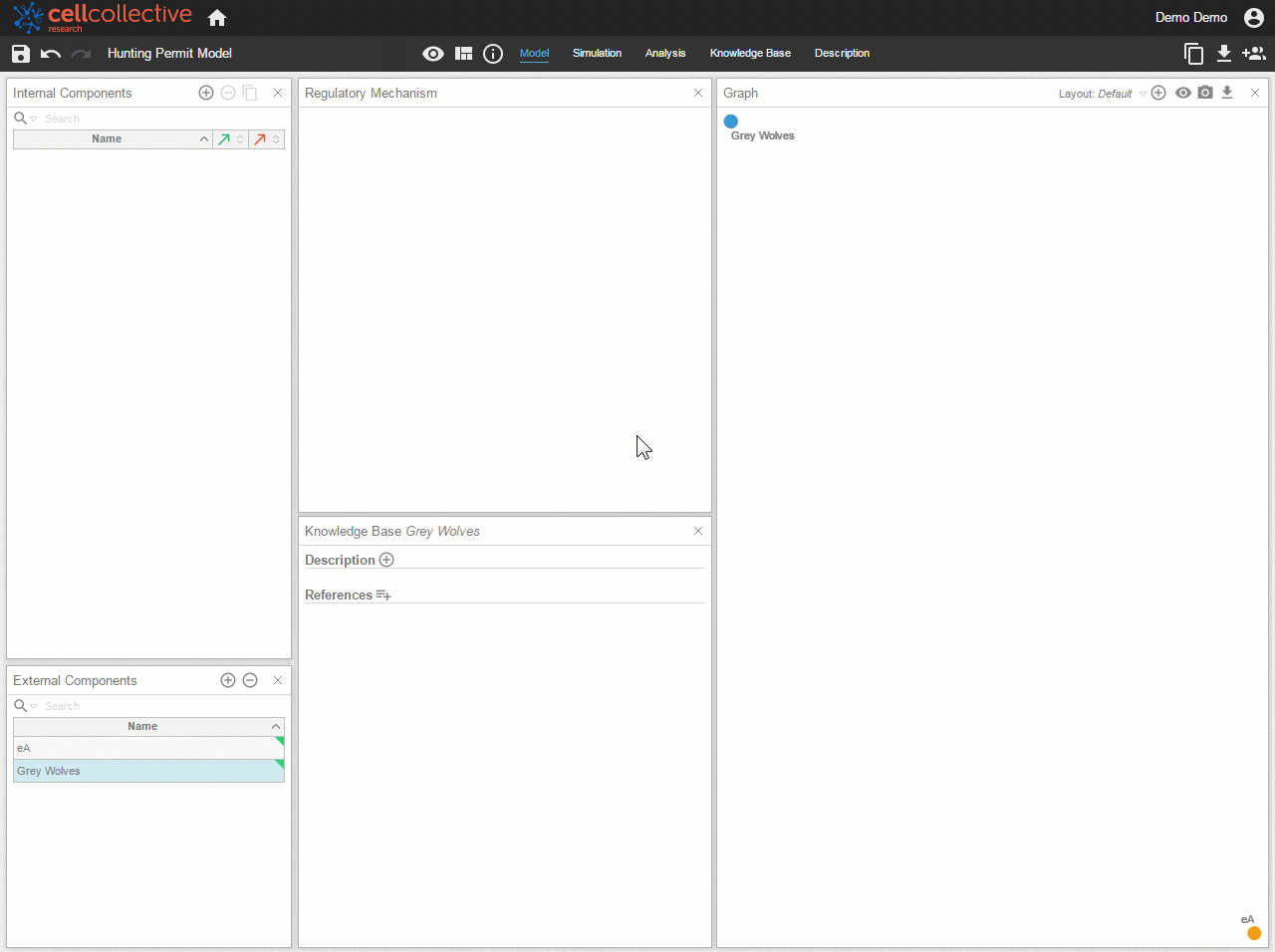Add a new internal component
1275x952 pixels.
tap(206, 93)
